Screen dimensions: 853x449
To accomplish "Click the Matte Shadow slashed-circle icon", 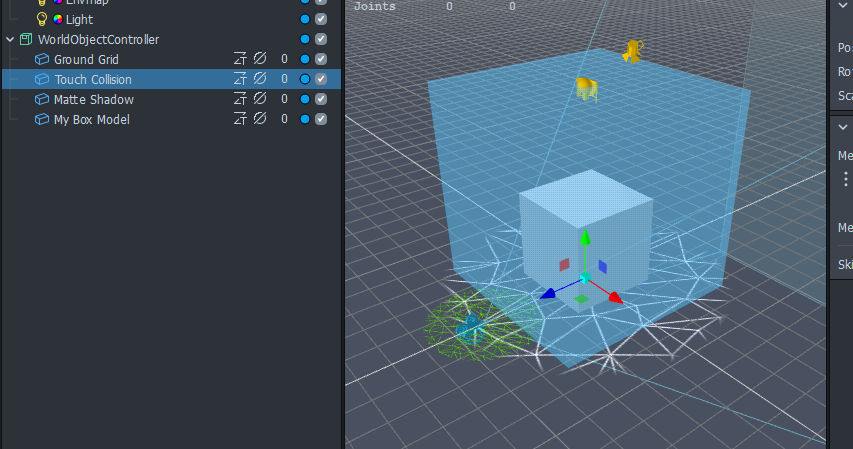I will click(260, 98).
